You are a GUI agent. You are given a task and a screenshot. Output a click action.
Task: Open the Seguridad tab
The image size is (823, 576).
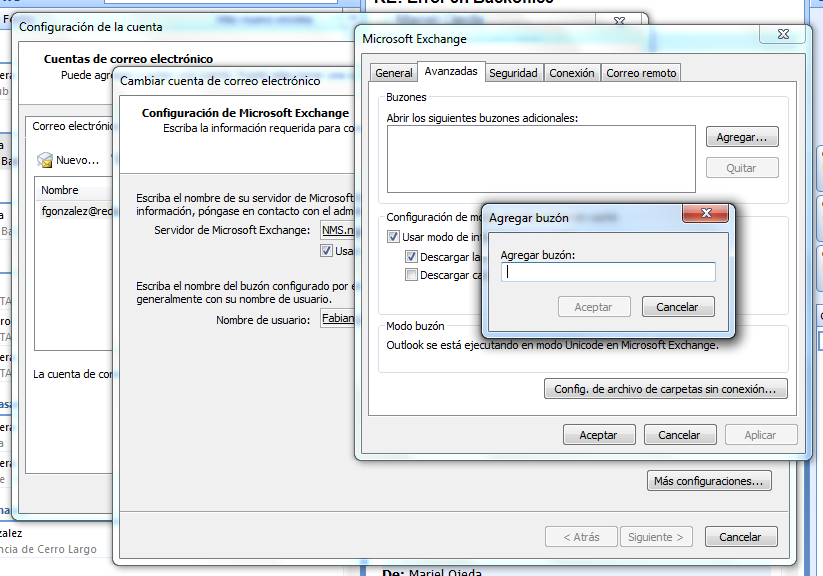(x=513, y=73)
